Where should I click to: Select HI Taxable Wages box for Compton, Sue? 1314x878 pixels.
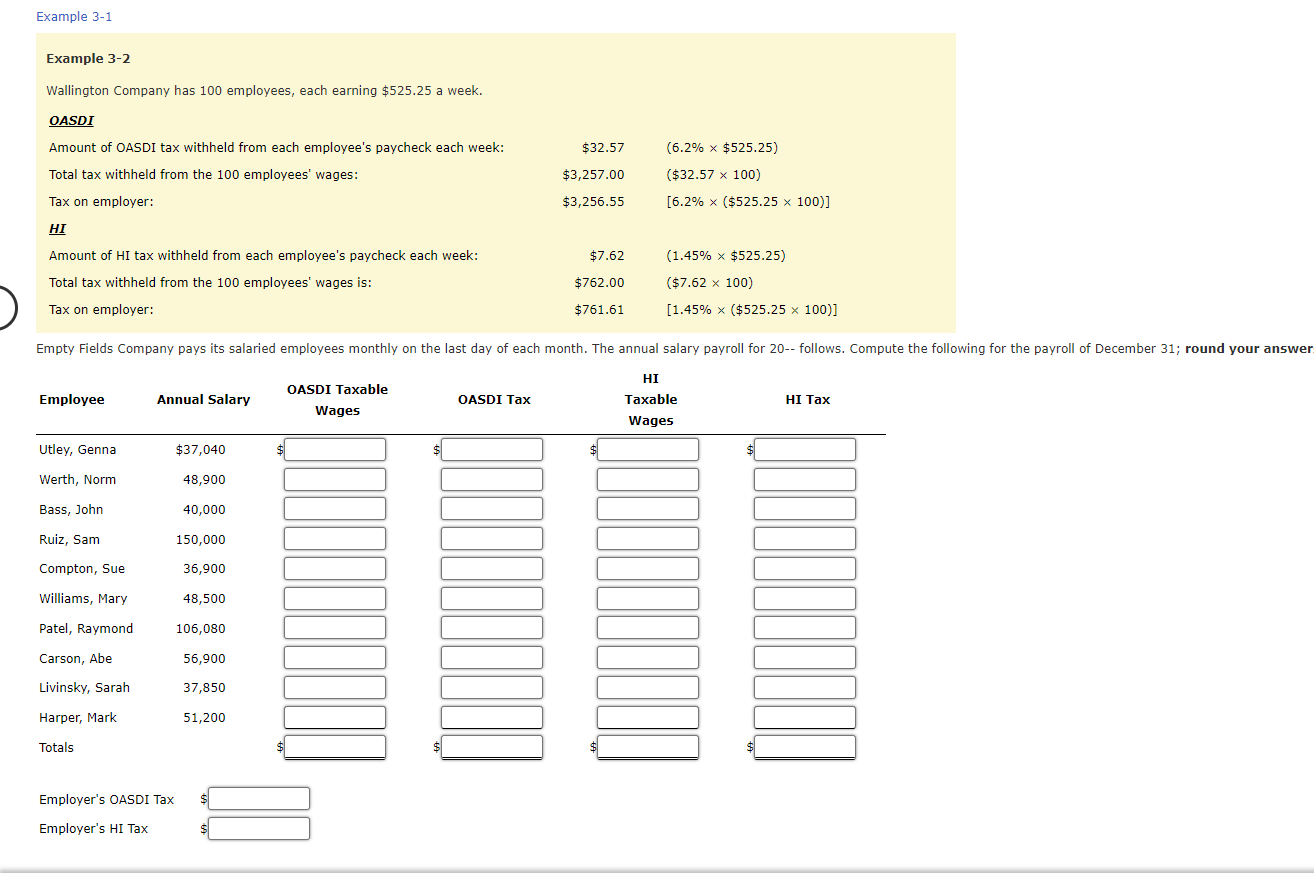[x=648, y=569]
